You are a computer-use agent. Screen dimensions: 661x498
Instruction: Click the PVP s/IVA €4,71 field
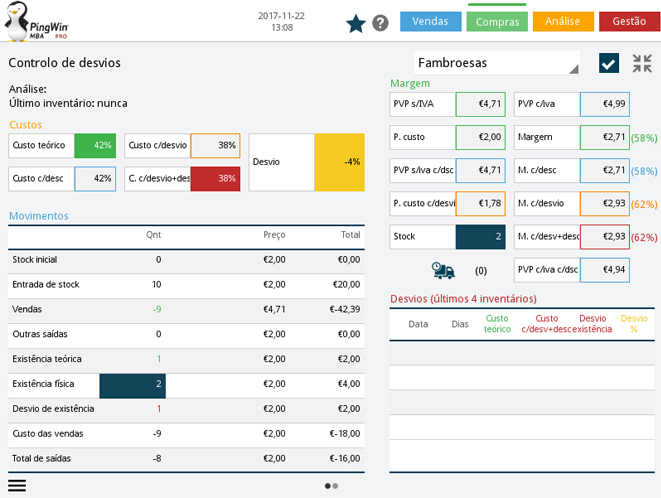[x=480, y=104]
